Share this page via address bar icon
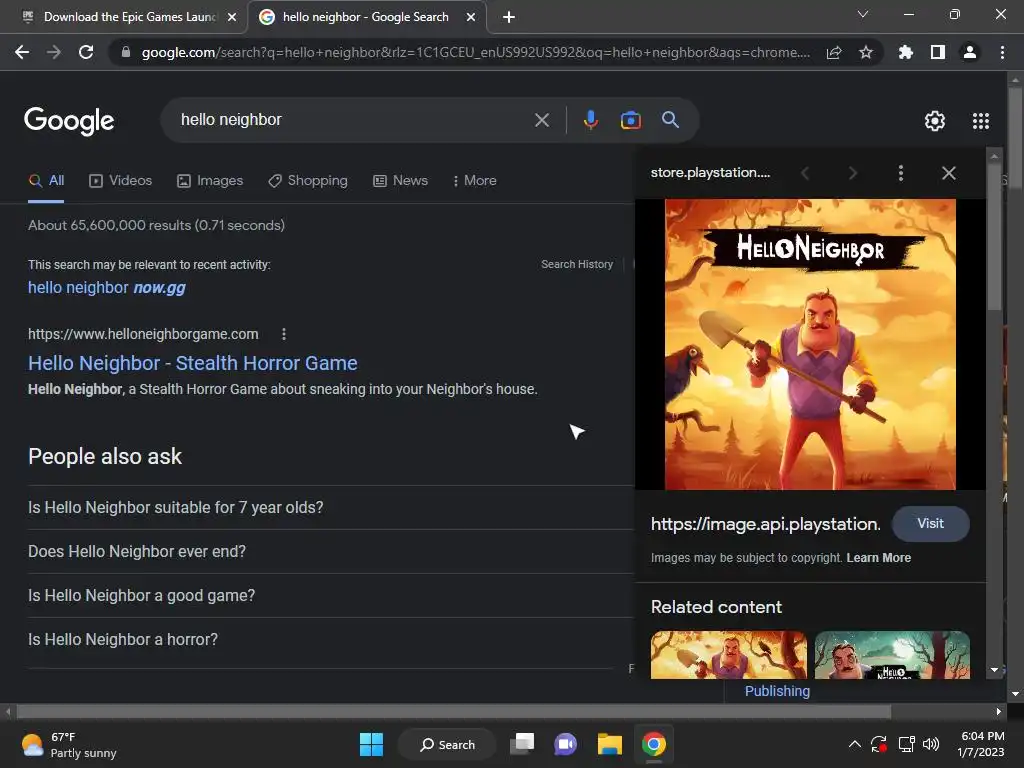 [834, 53]
